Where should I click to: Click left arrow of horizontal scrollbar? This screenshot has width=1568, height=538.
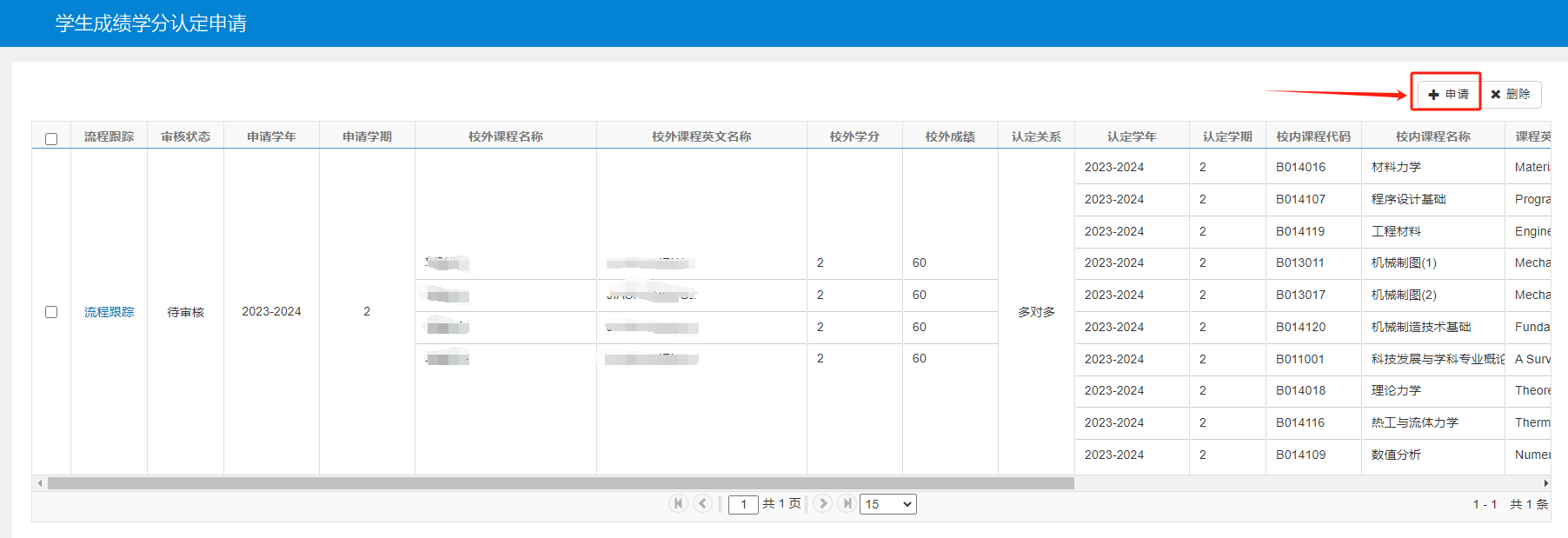(x=40, y=483)
